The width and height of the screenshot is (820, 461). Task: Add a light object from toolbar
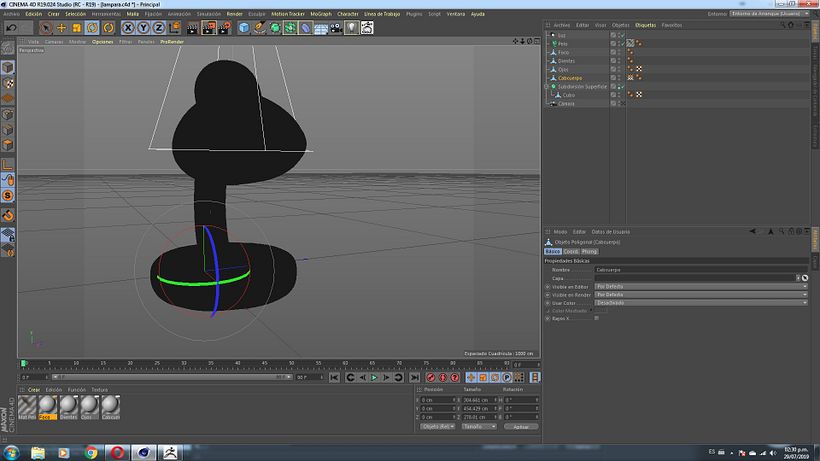[x=351, y=28]
